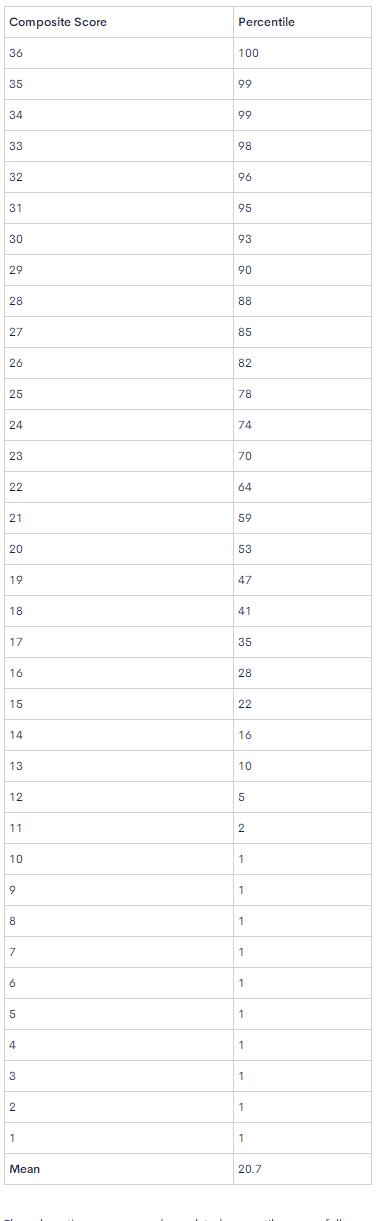Click the percentile value 22

click(x=245, y=704)
